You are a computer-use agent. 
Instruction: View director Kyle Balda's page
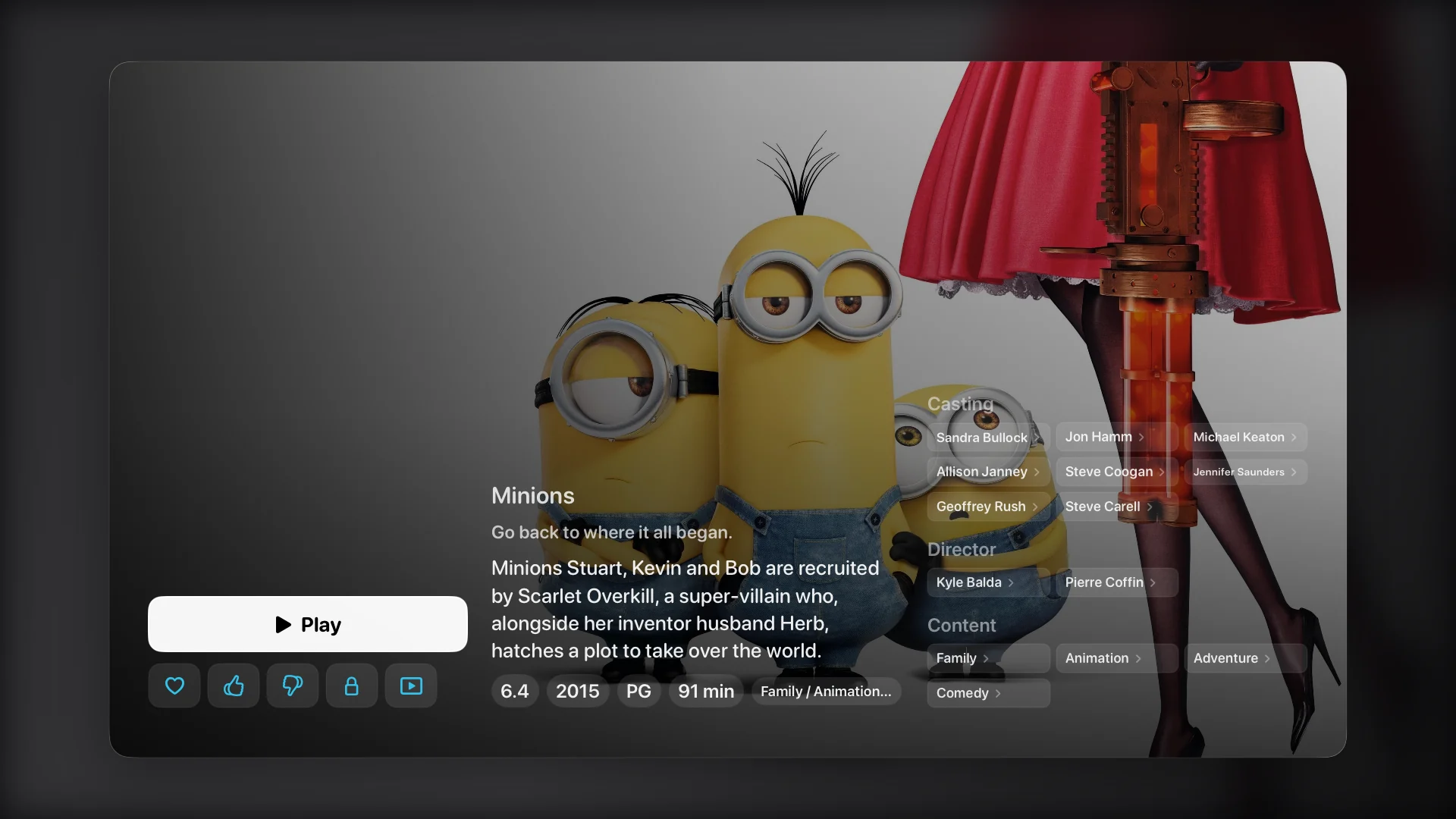click(x=988, y=582)
